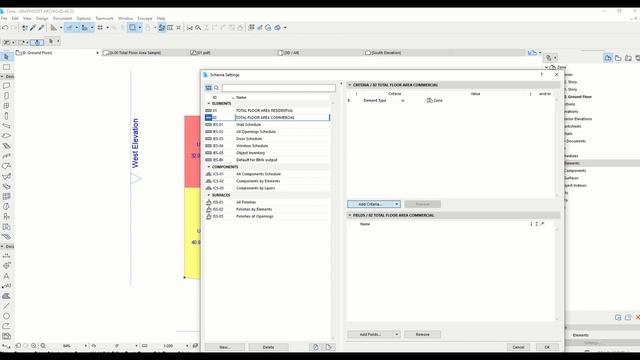Screen dimensions: 640x360
Task: Open View Map icon in the Navigator
Action: tap(618, 58)
